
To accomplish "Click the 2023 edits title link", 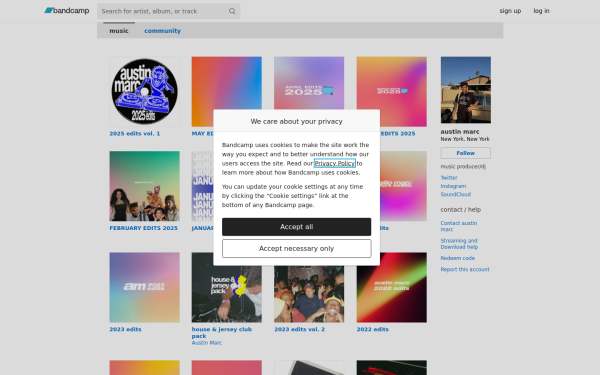I will point(126,329).
